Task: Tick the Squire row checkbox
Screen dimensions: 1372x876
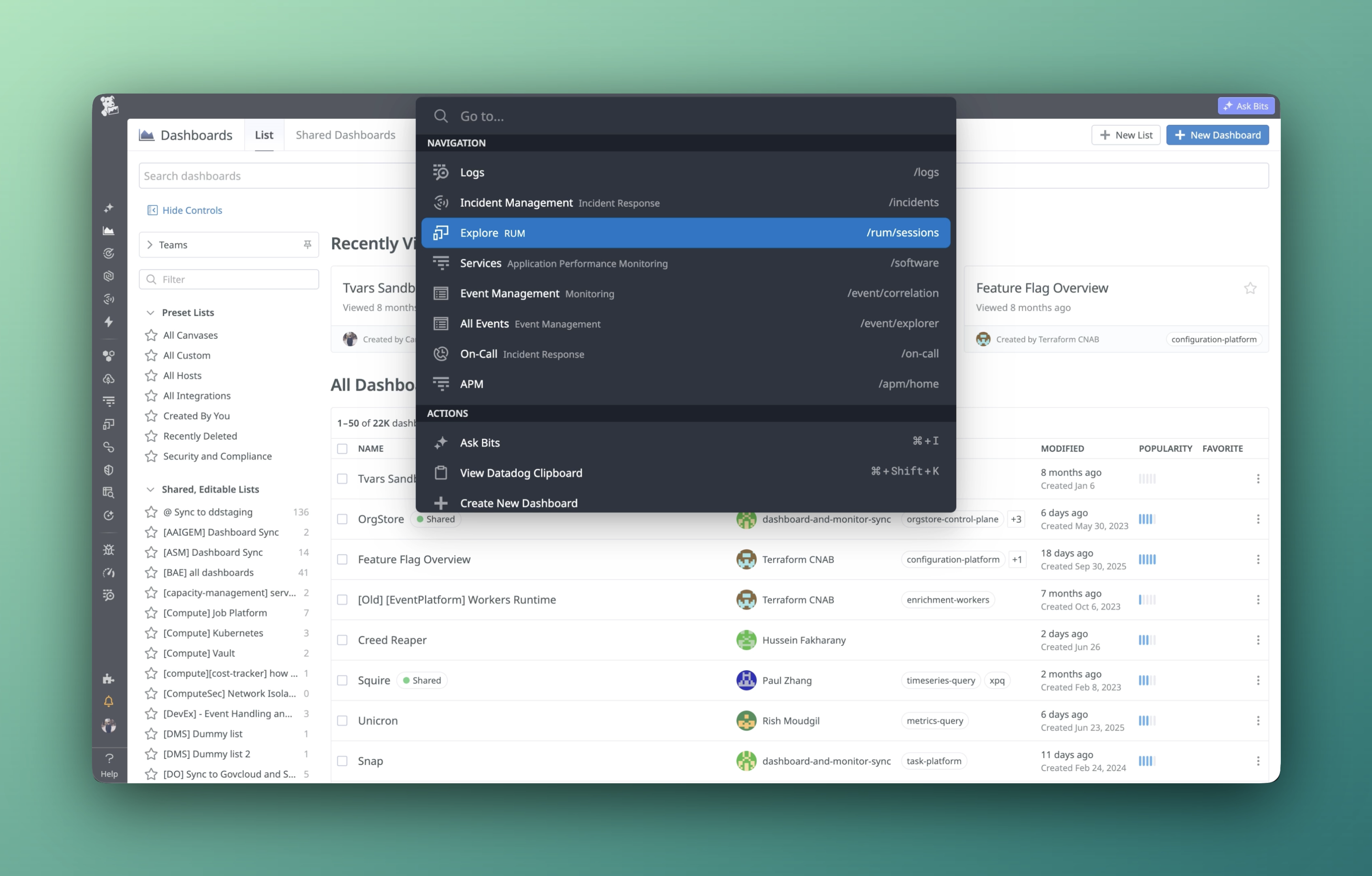Action: pos(342,680)
